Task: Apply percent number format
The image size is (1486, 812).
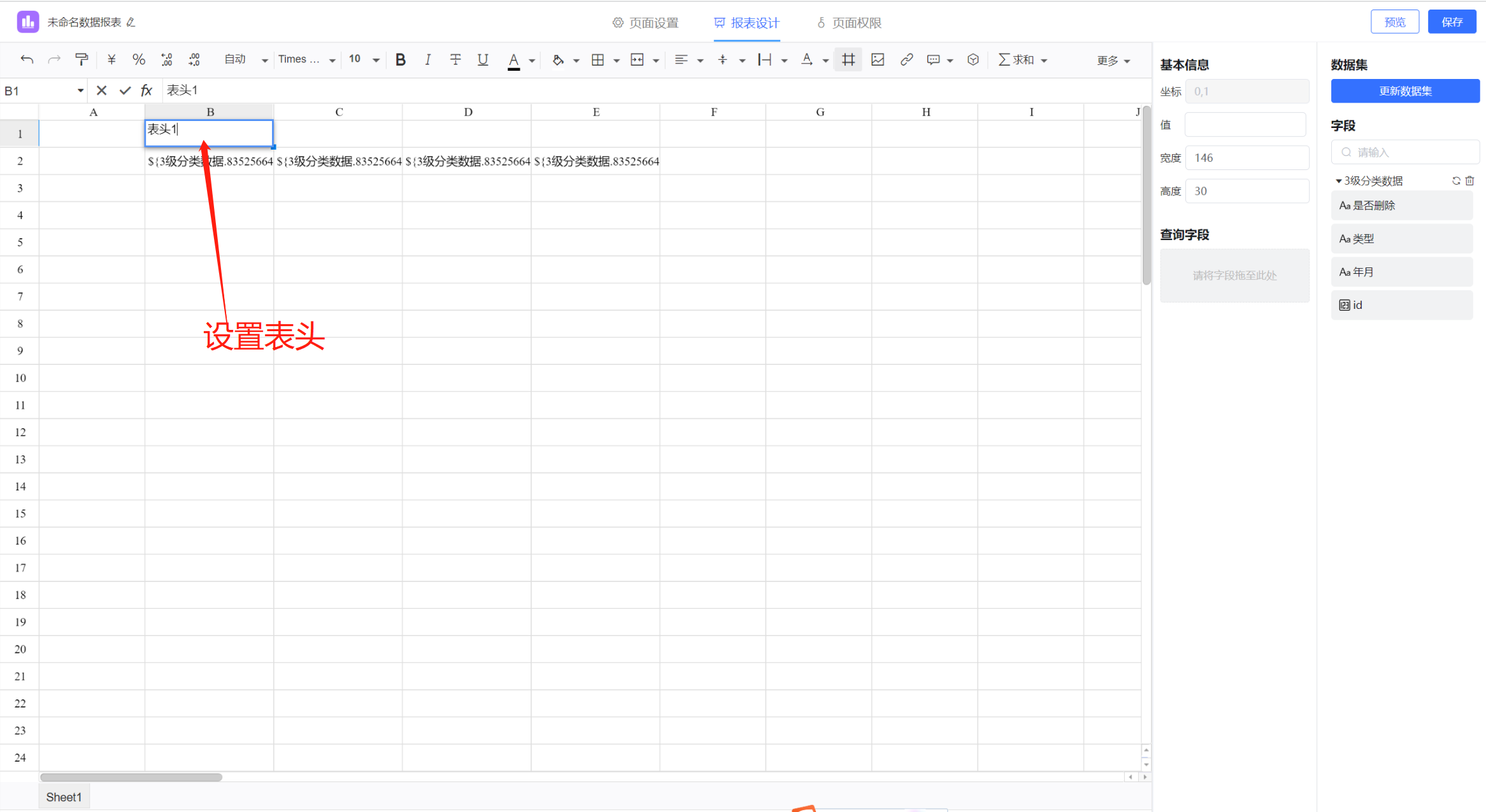Action: [x=138, y=59]
